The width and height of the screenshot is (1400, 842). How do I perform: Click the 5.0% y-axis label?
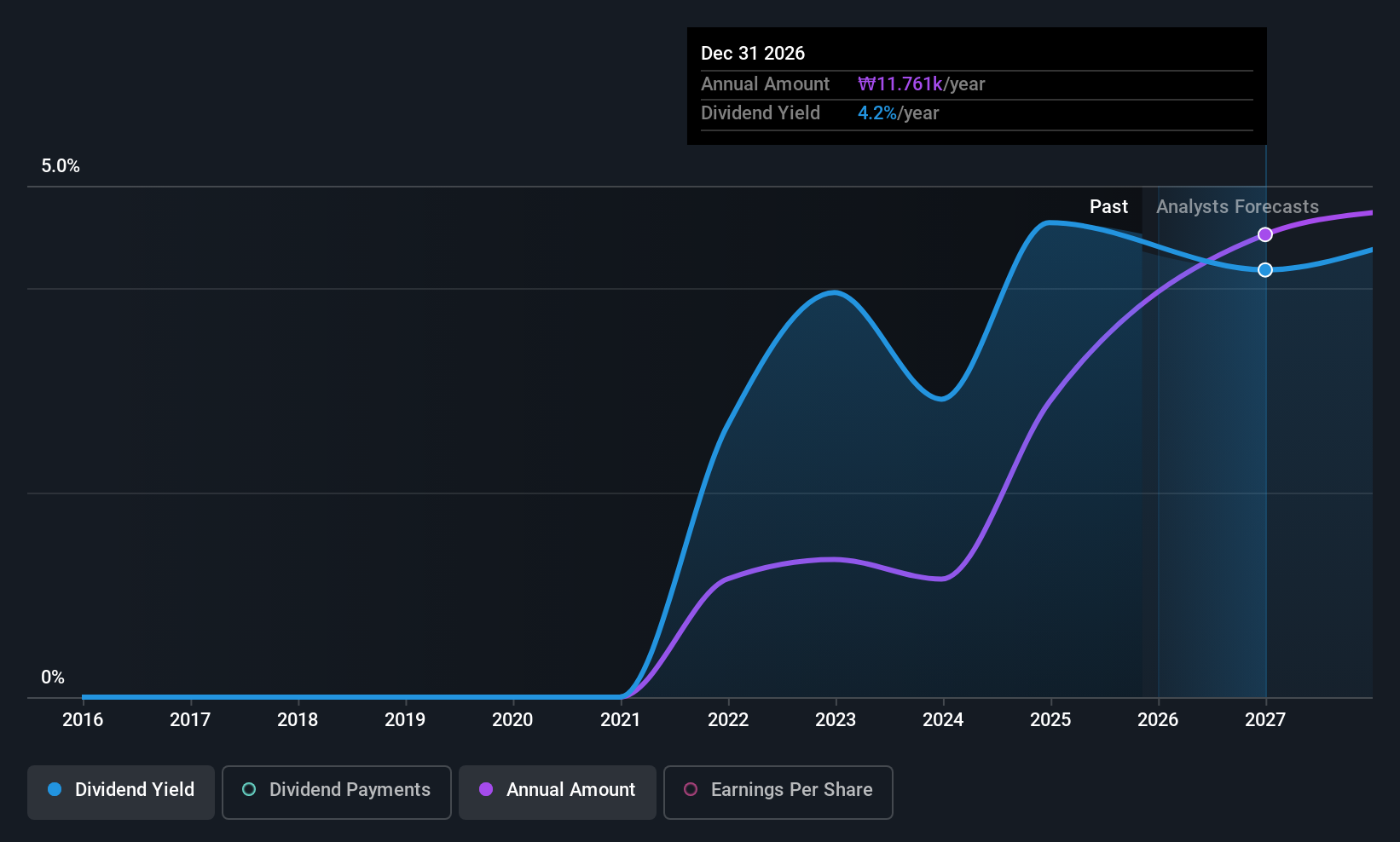[x=61, y=166]
